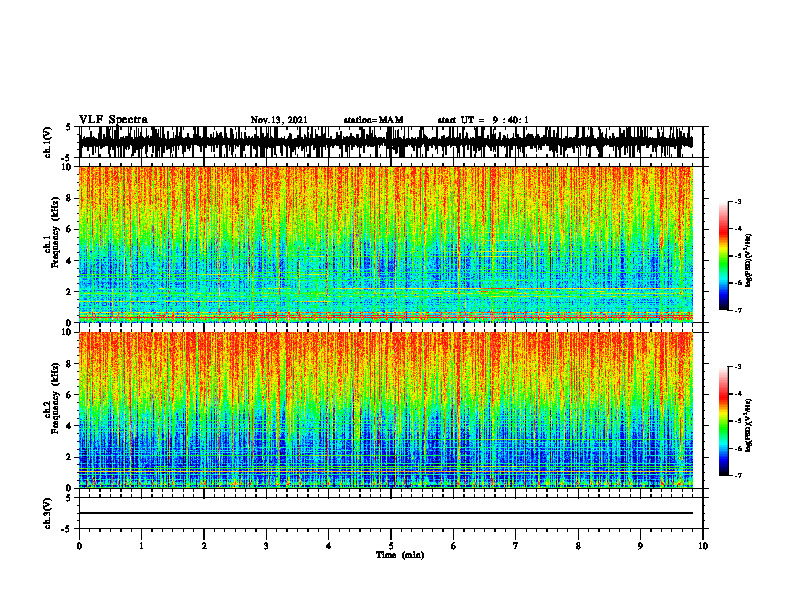
Task: Click the time axis tick label 2
Action: click(x=204, y=546)
